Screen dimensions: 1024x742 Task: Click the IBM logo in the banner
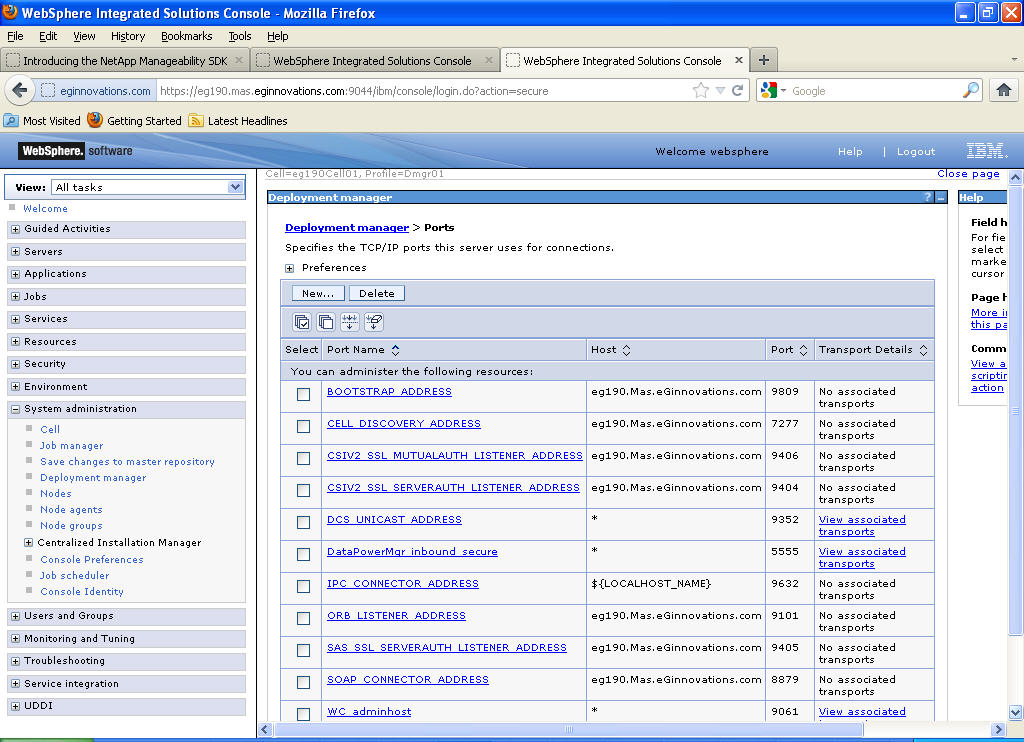pos(987,151)
